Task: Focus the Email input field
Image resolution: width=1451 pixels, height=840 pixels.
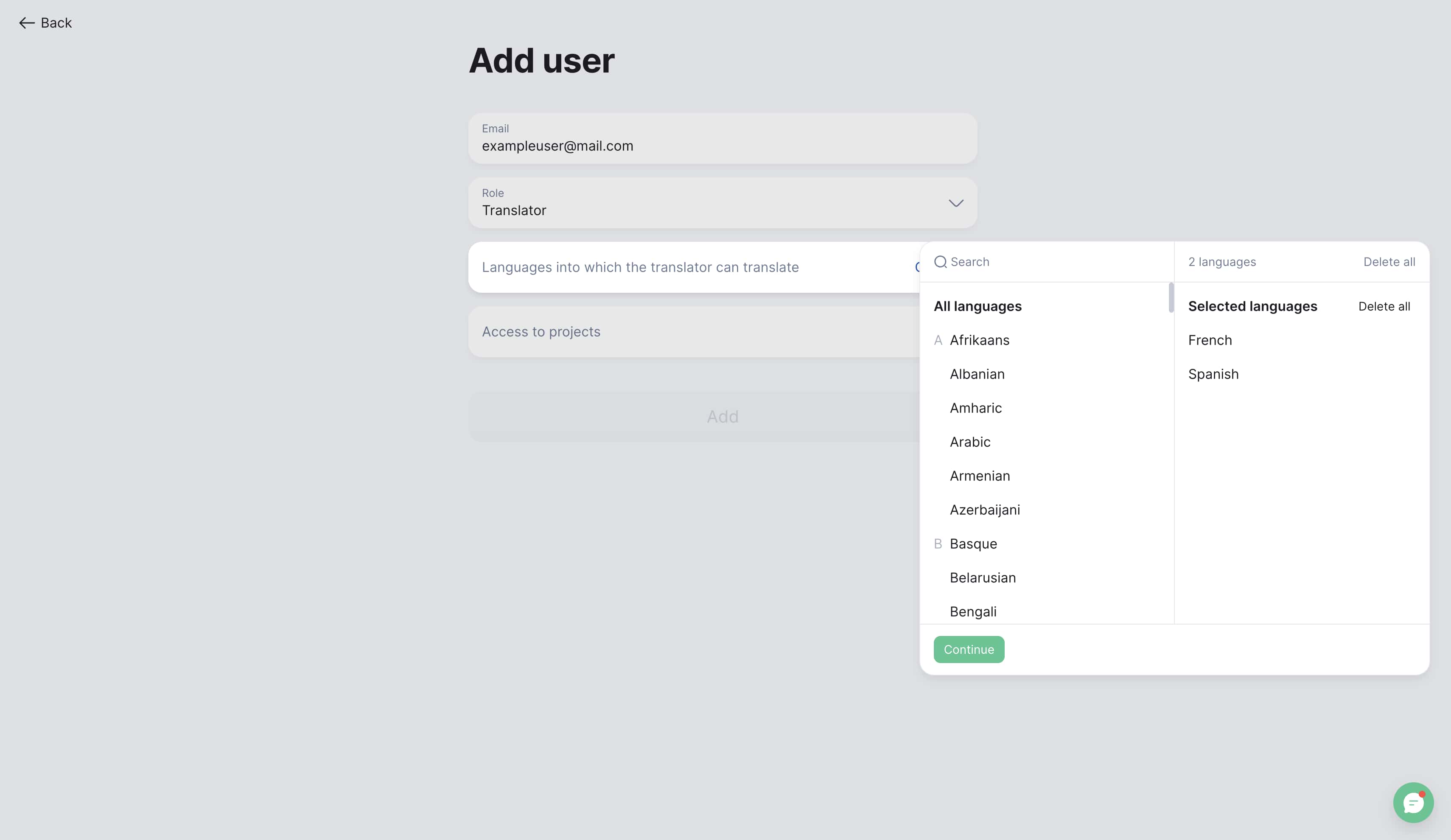Action: 723,138
